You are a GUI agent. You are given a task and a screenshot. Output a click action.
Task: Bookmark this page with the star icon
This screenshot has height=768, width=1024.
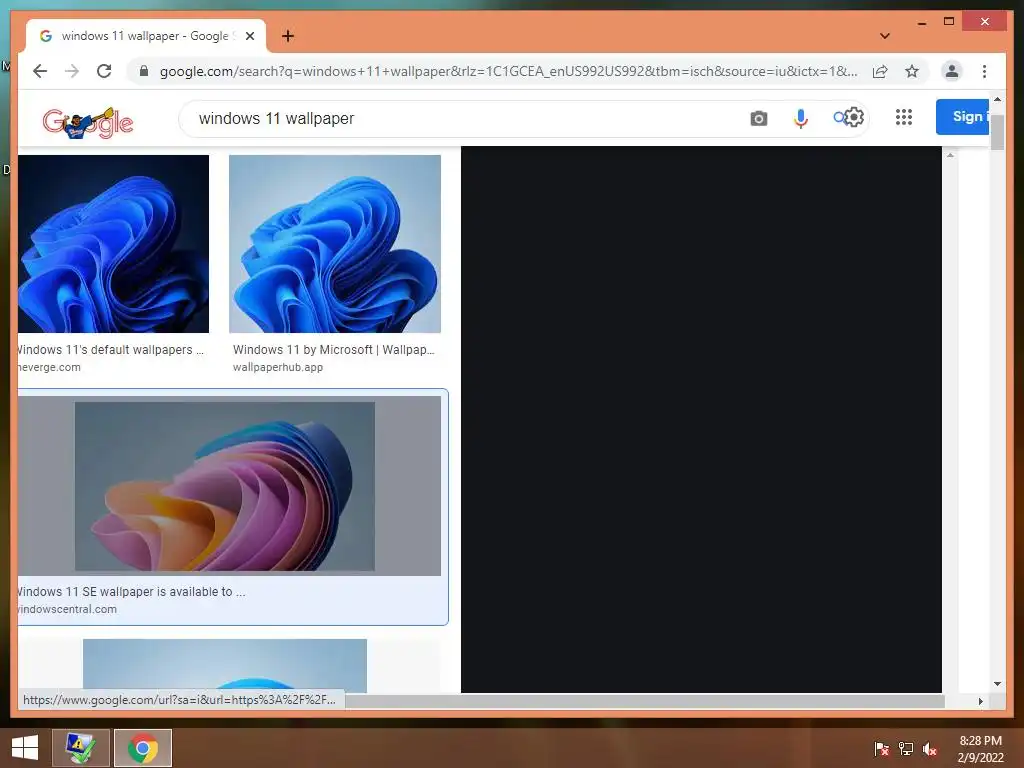click(x=912, y=71)
